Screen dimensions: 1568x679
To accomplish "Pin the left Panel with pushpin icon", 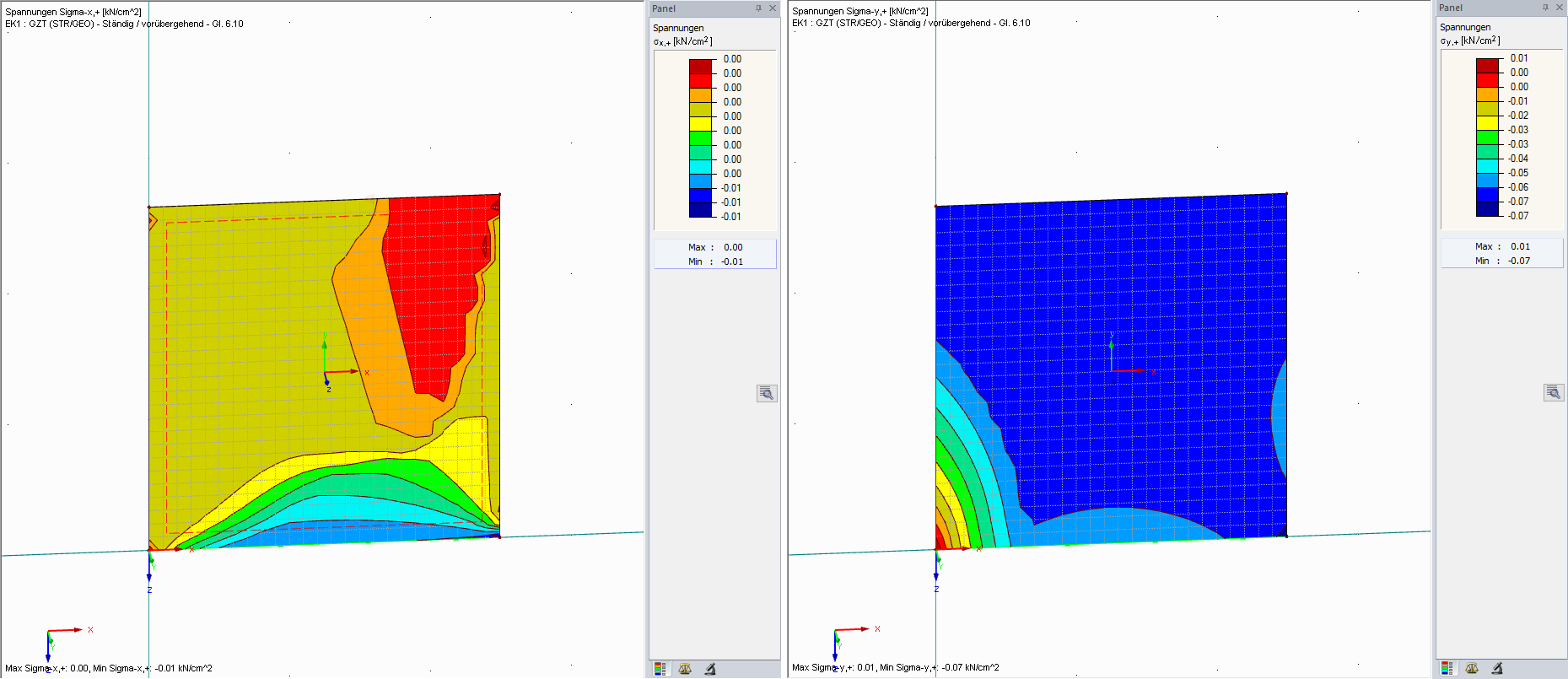I will point(758,8).
